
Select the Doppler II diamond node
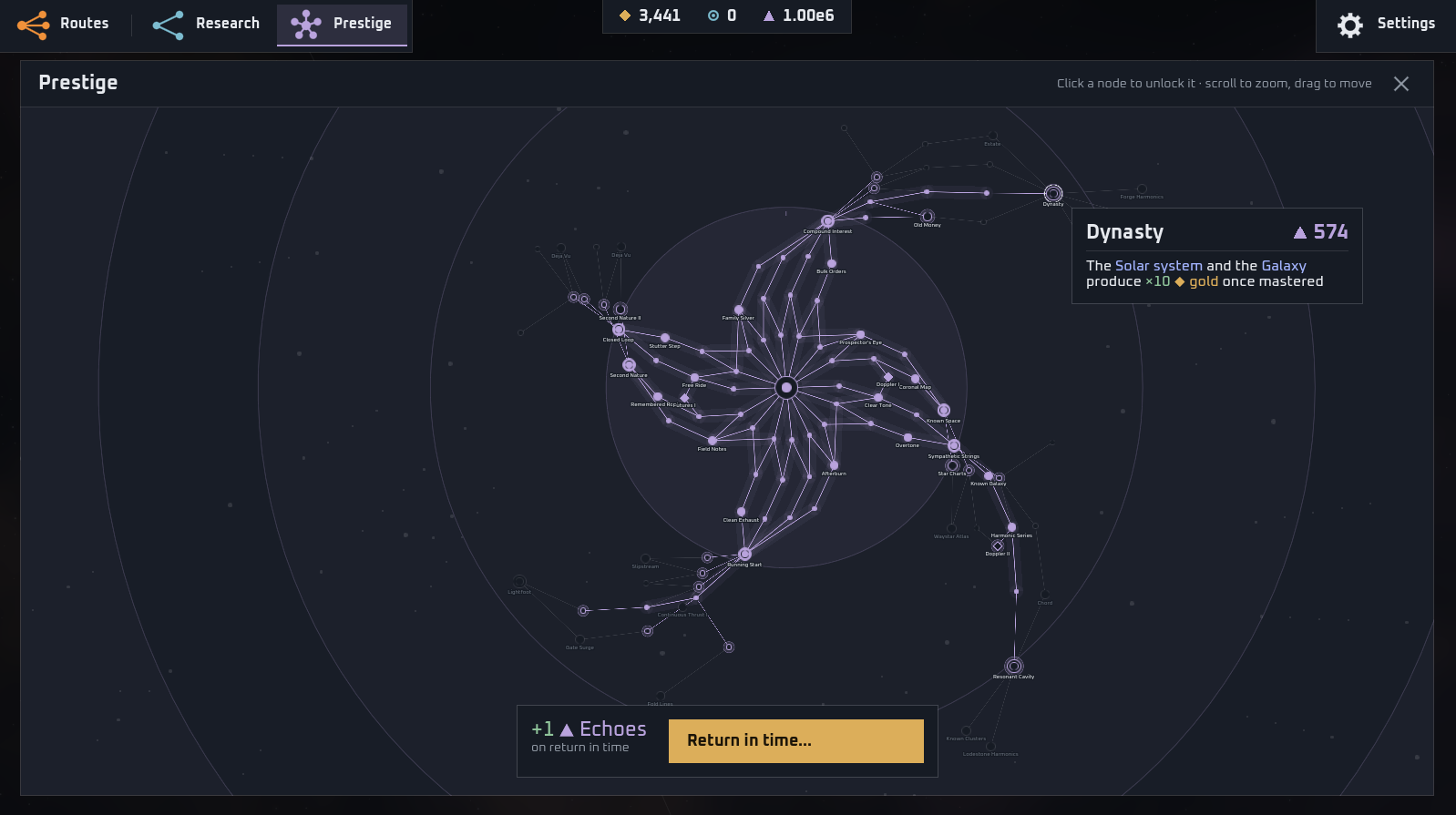tap(997, 545)
